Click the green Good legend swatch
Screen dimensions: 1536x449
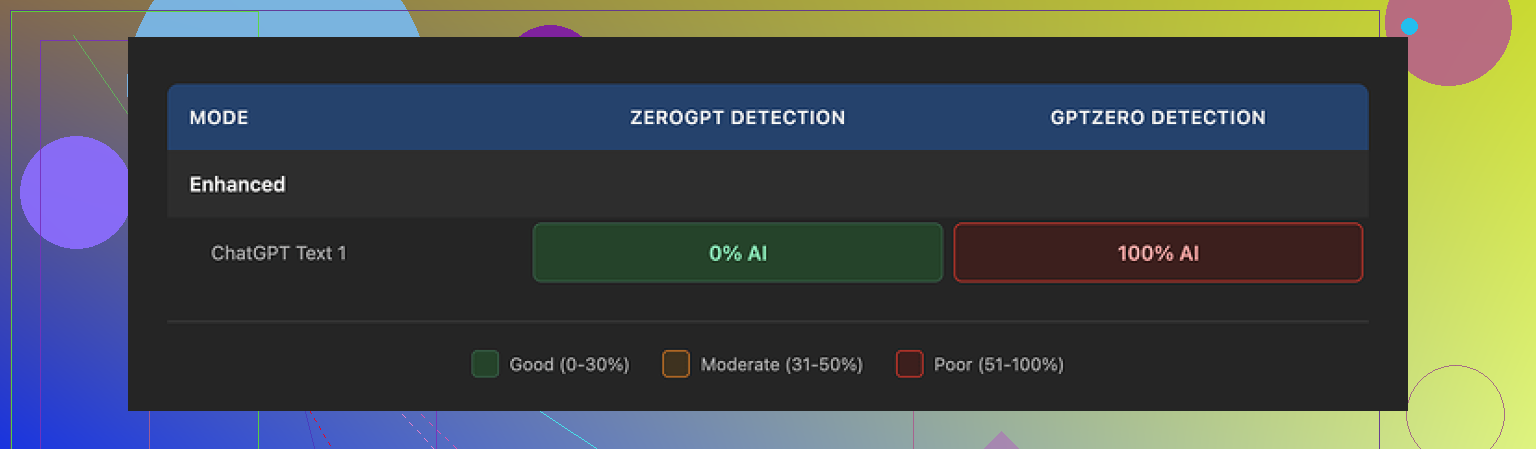click(x=485, y=364)
